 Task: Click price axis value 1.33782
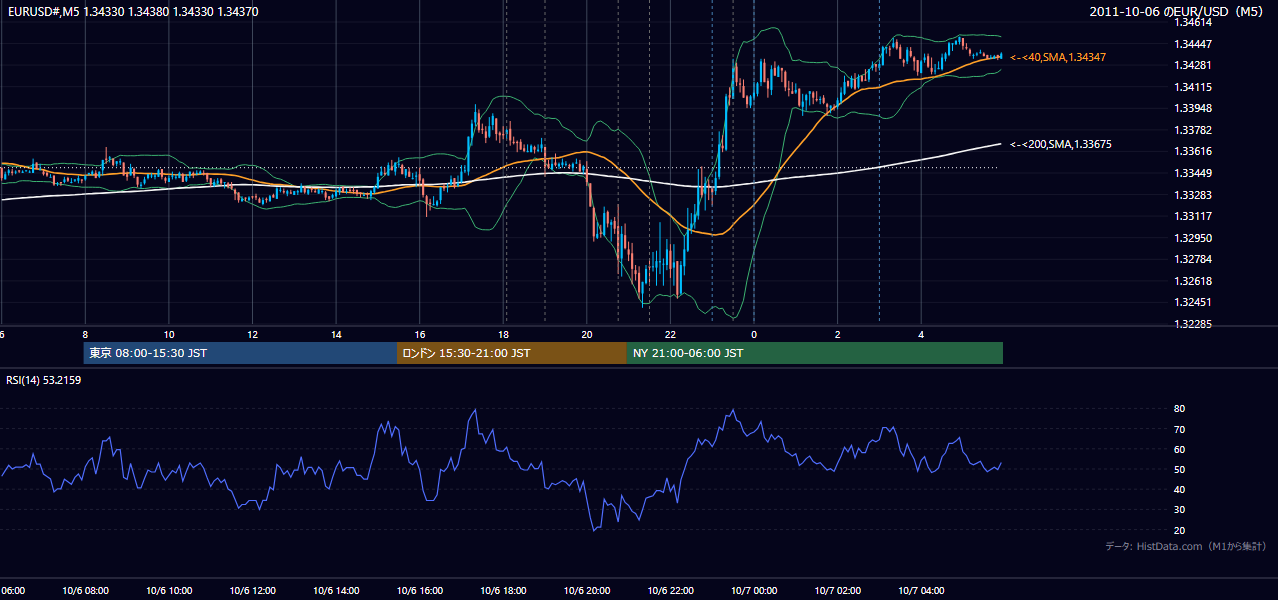click(1193, 130)
